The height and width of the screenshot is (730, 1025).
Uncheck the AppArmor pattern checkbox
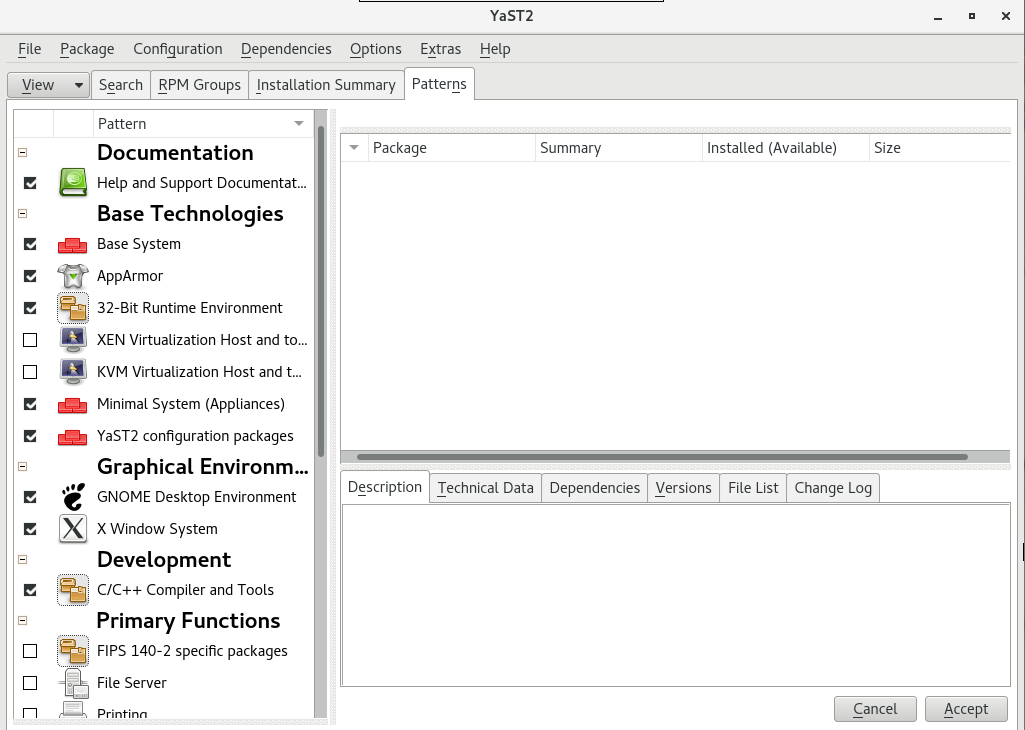click(30, 276)
